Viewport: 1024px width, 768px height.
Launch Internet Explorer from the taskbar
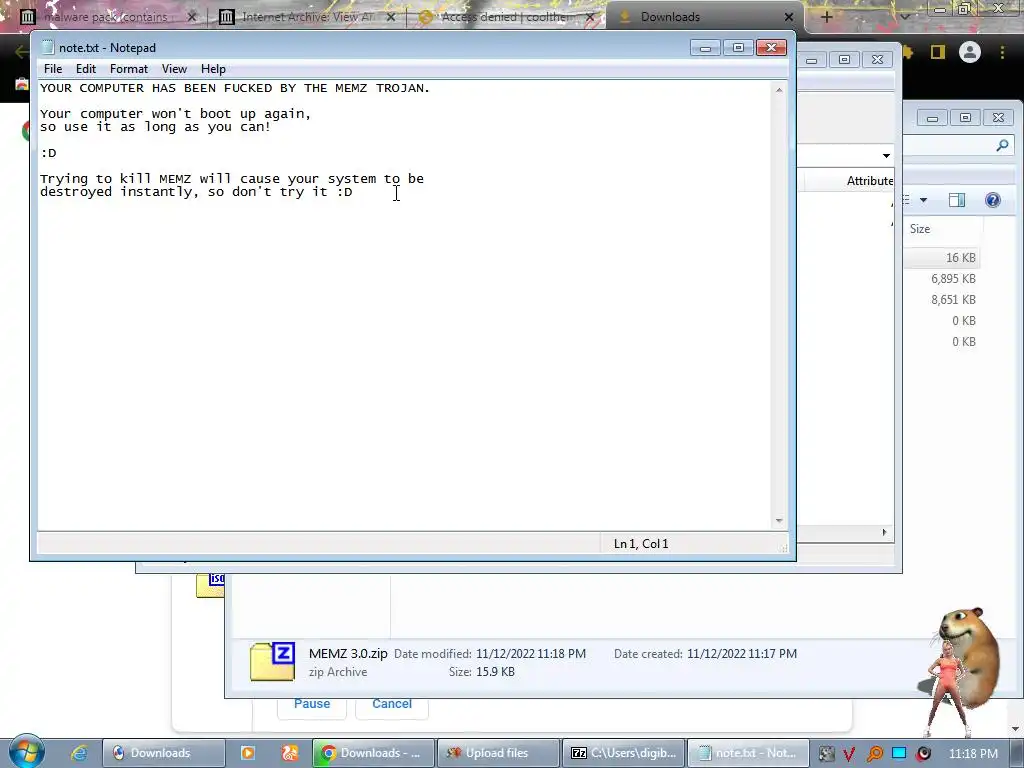click(x=79, y=753)
